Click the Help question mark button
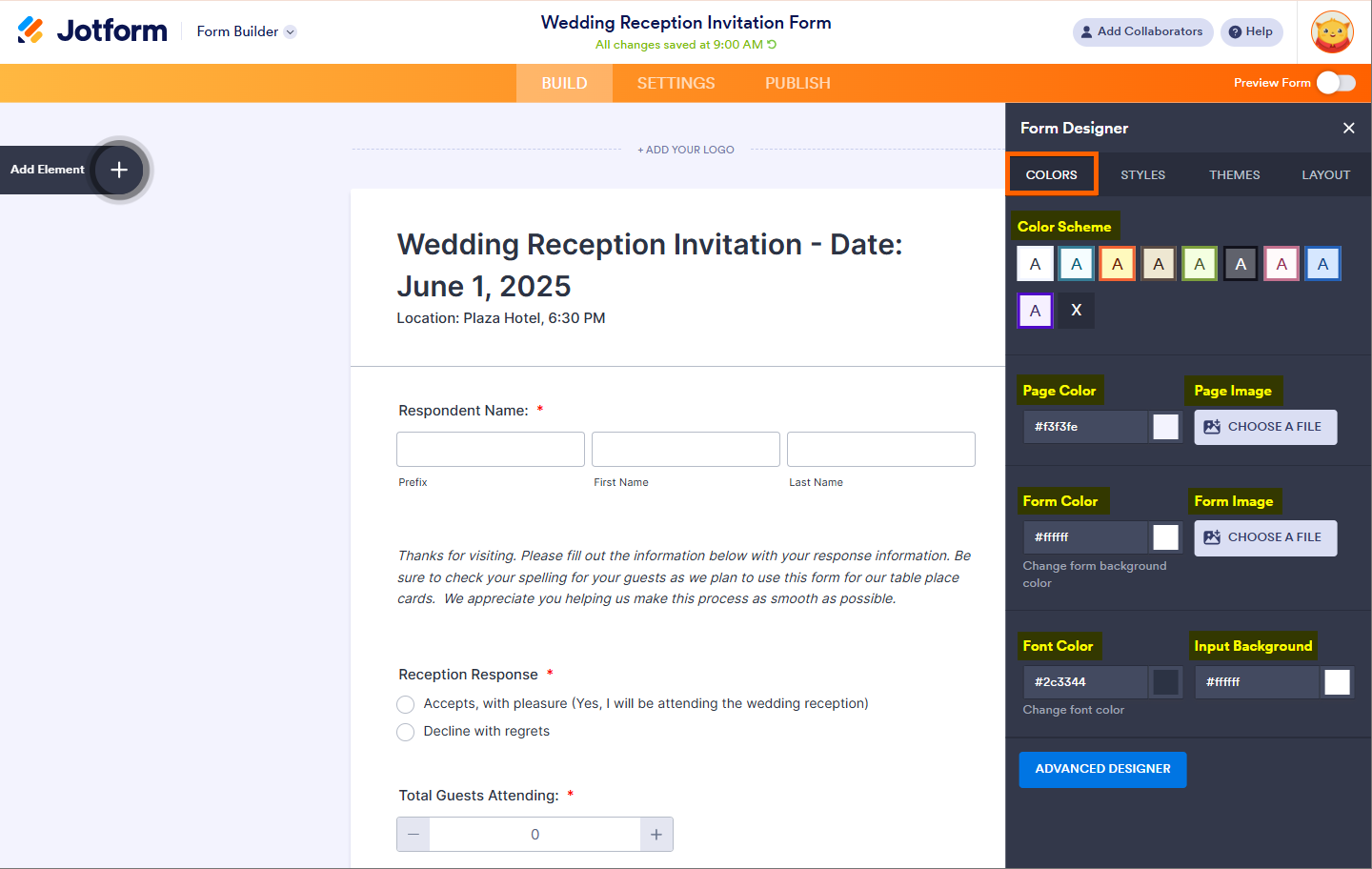 [x=1251, y=31]
